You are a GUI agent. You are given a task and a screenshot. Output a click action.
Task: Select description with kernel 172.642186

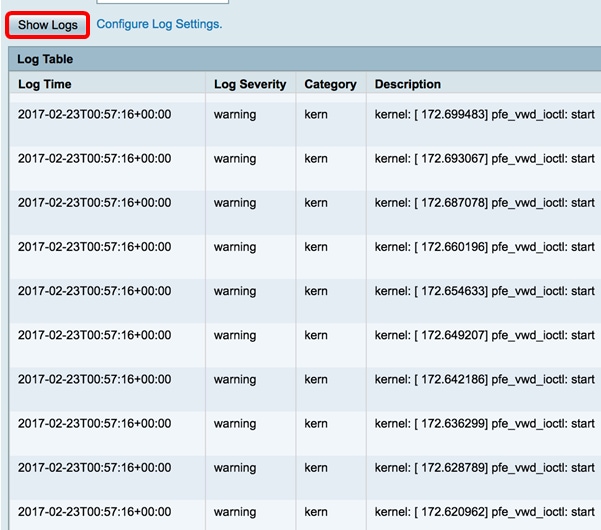tap(484, 379)
